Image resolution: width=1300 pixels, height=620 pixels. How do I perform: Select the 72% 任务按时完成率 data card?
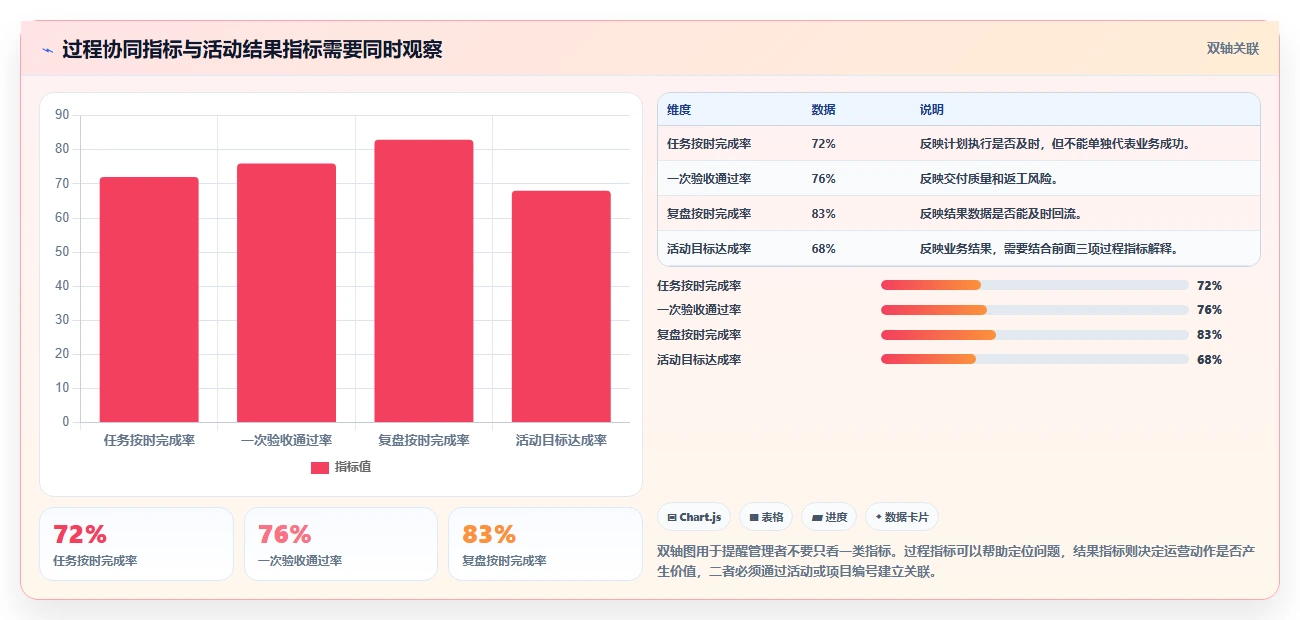tap(136, 544)
